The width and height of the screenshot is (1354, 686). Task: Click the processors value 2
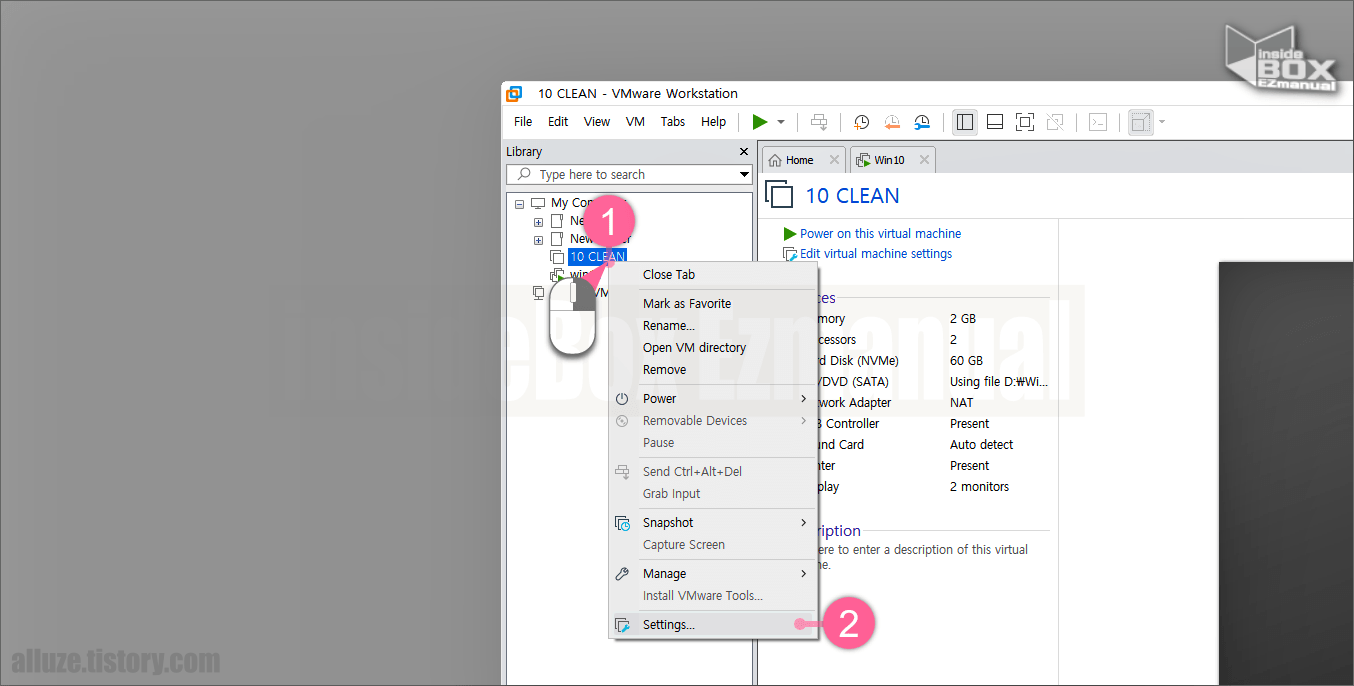pos(954,340)
